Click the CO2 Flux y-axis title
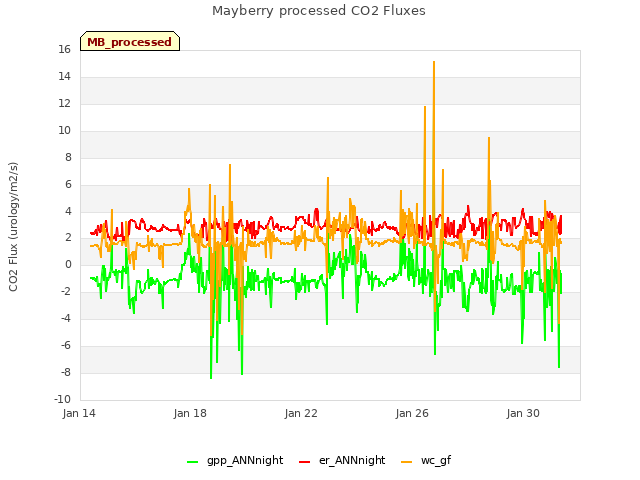Image resolution: width=640 pixels, height=480 pixels. coord(13,227)
